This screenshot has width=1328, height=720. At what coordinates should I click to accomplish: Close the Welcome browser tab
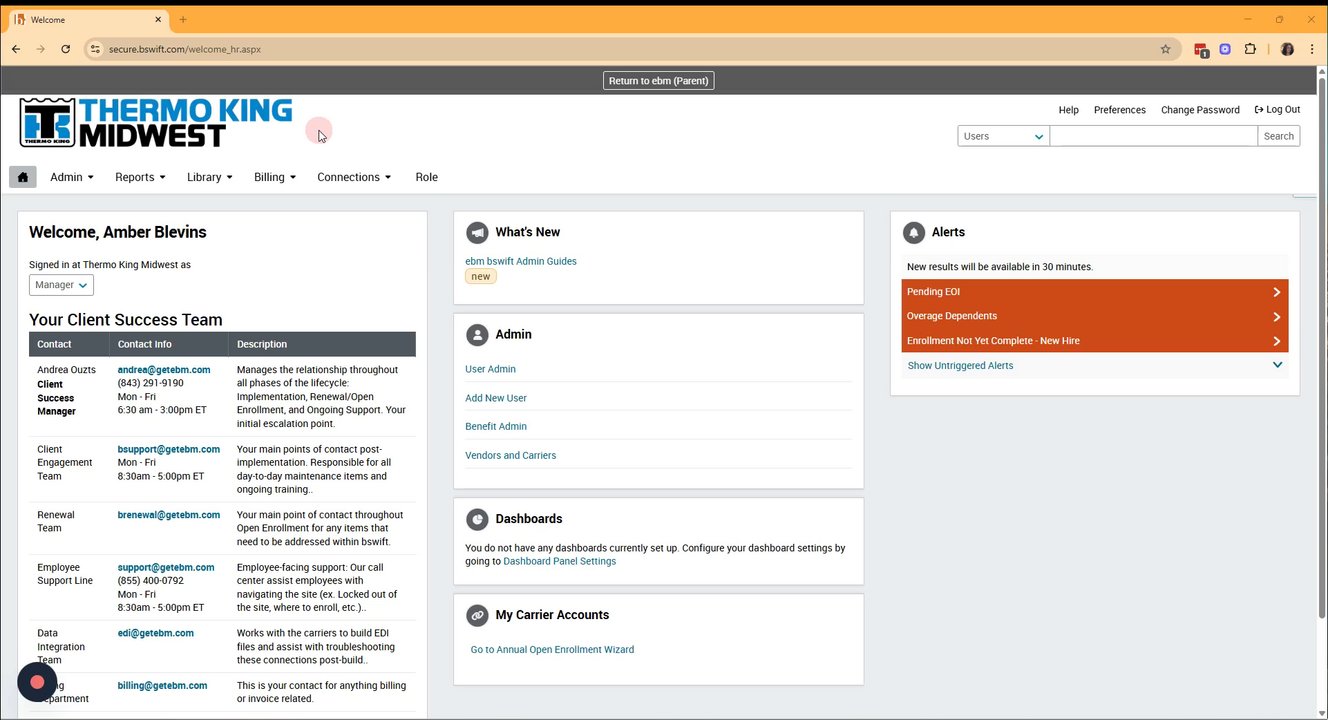pyautogui.click(x=158, y=20)
